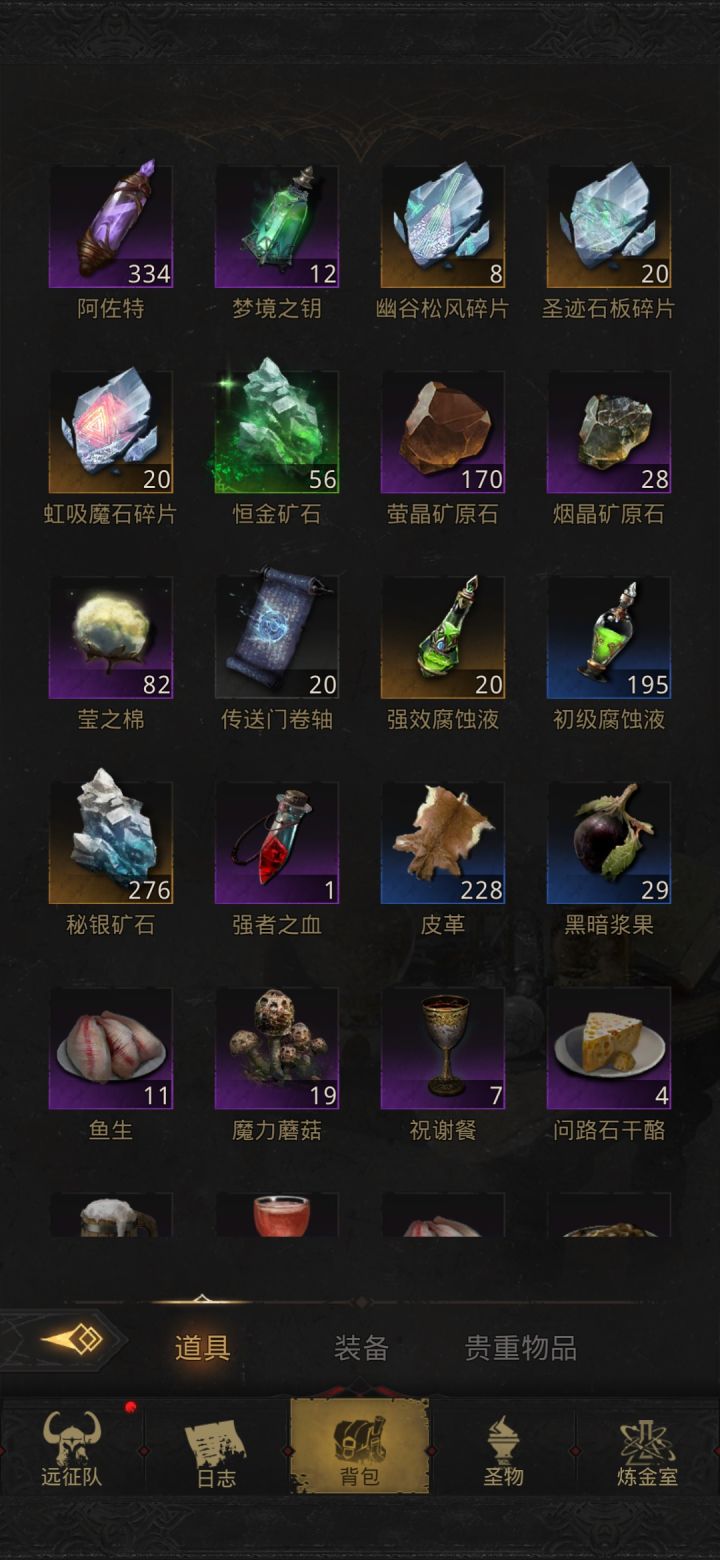Viewport: 720px width, 1560px height.
Task: Tap the 皮革 leather hide item
Action: click(443, 844)
